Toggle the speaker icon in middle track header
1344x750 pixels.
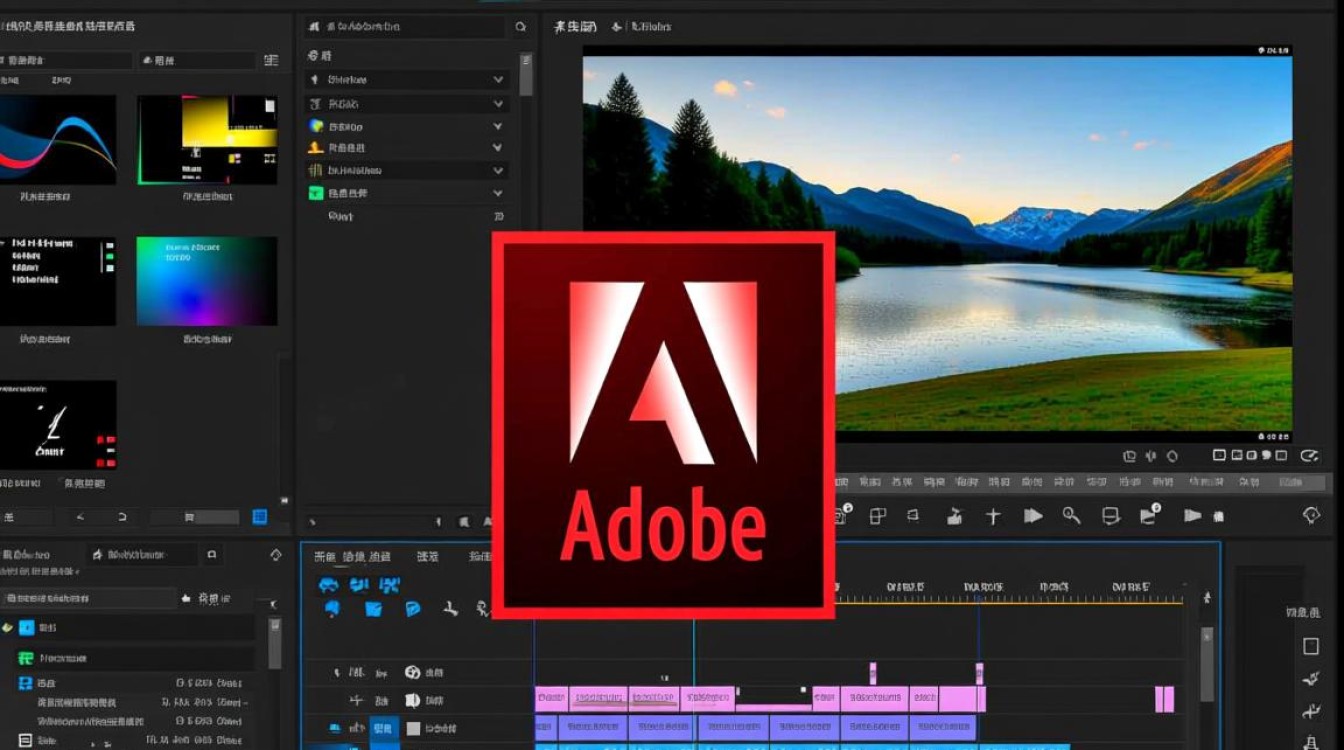pos(412,701)
